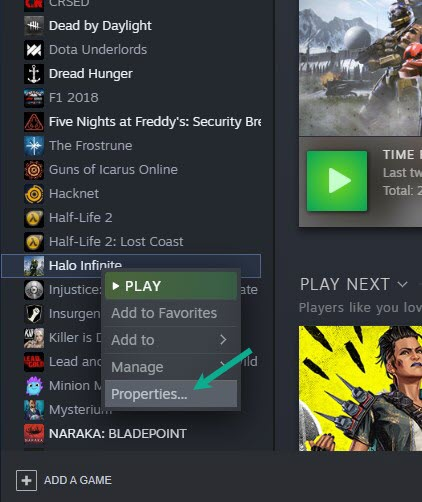This screenshot has height=502, width=422.
Task: Click the Guns of Icarus Online icon
Action: coord(34,170)
